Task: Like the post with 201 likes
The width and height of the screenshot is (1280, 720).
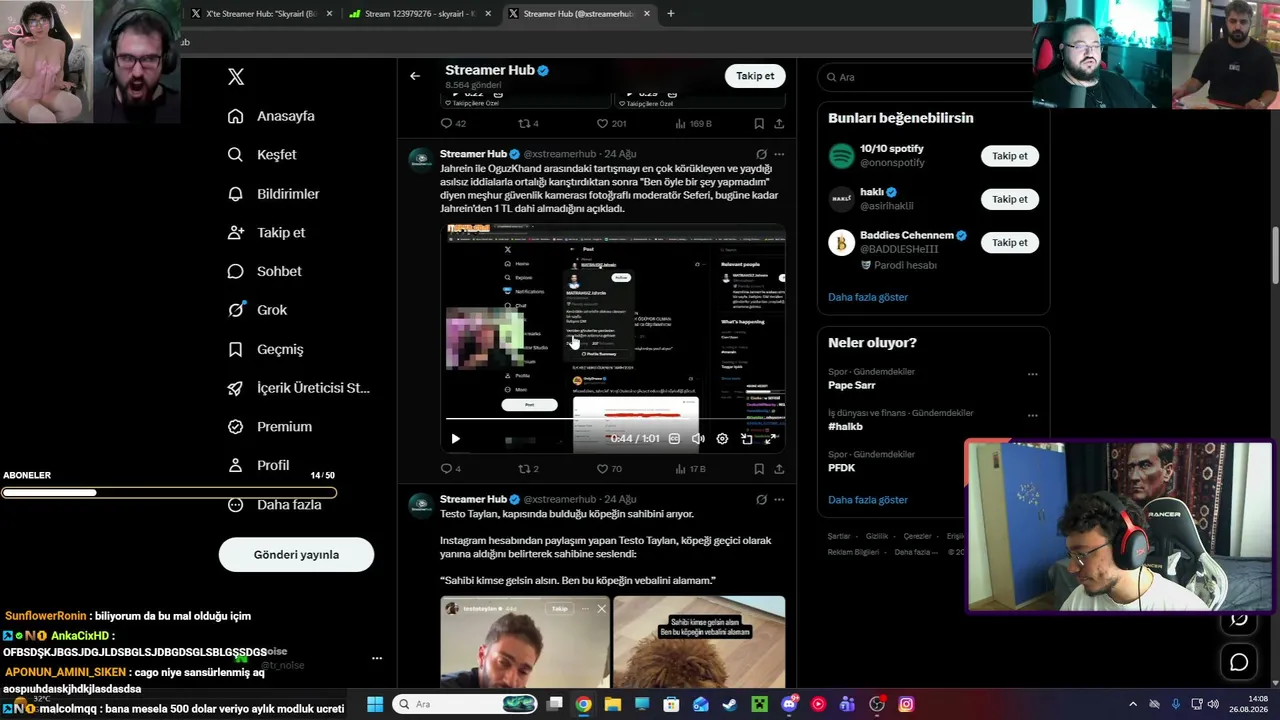Action: (611, 124)
